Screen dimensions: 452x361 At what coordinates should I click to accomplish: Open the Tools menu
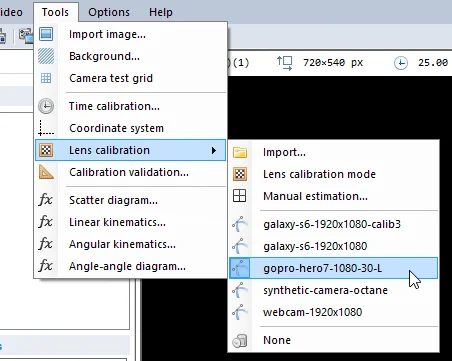(55, 12)
